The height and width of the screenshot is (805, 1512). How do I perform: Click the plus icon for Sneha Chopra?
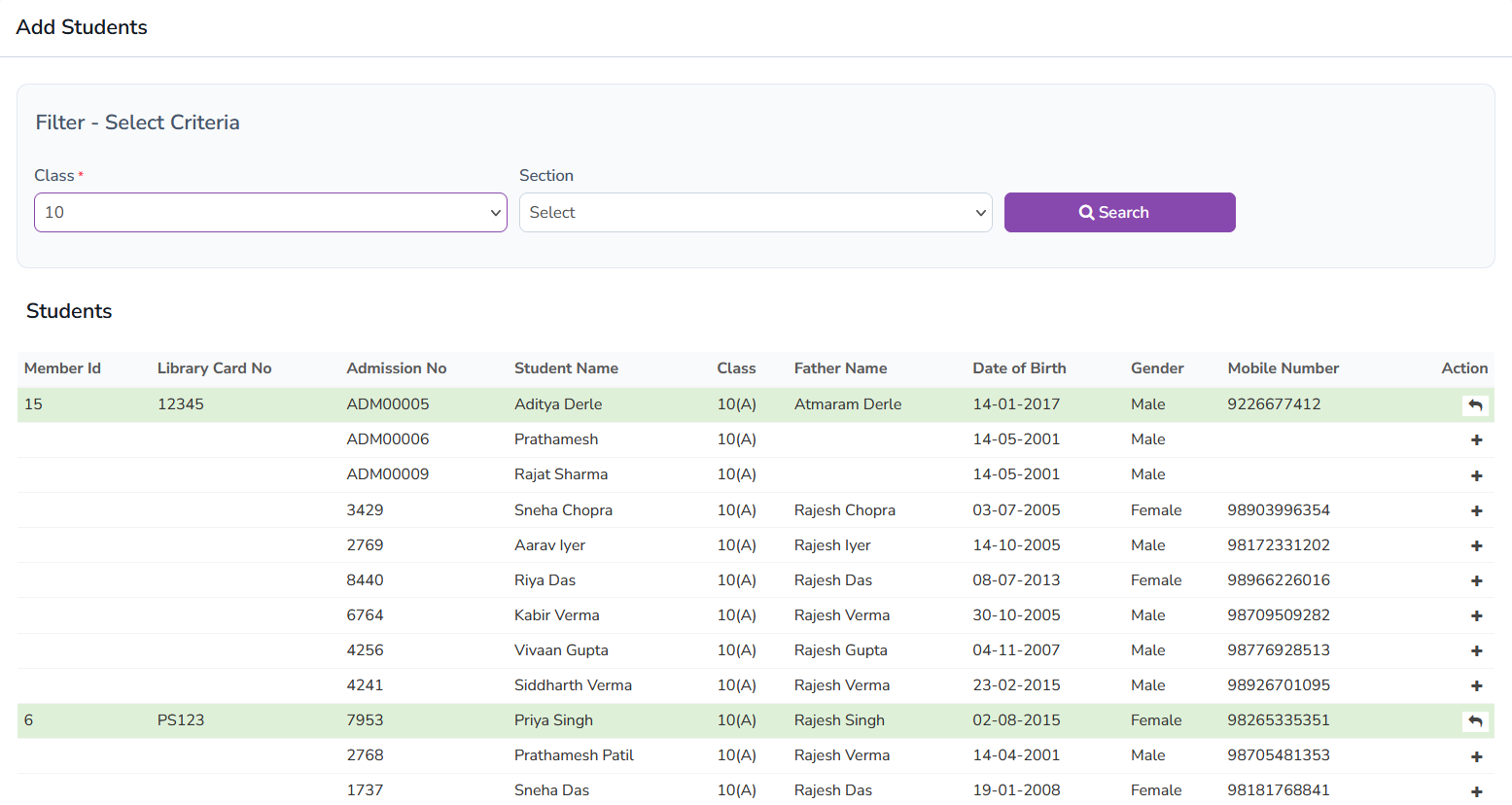(1476, 510)
